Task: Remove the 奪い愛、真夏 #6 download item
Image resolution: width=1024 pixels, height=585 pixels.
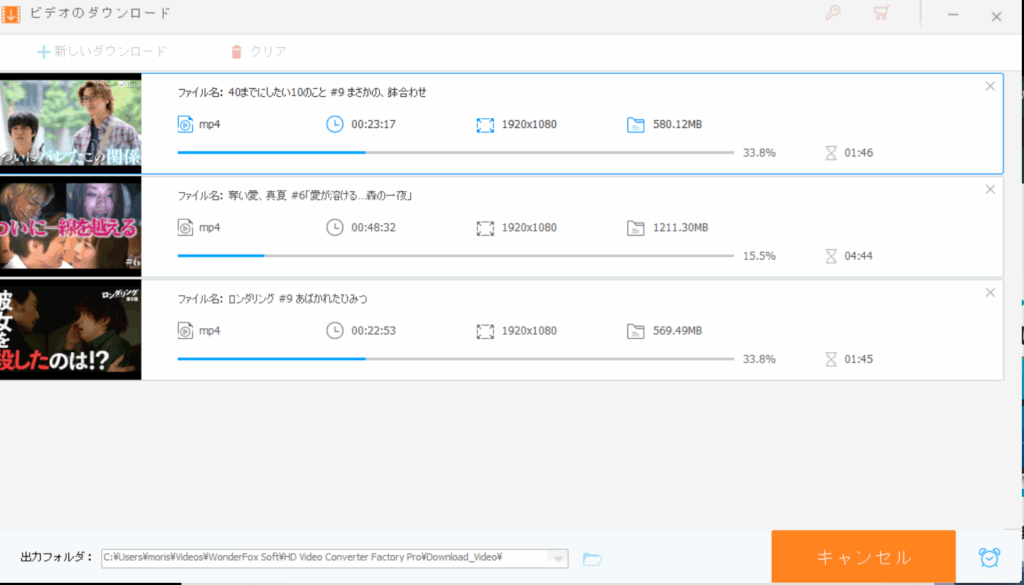Action: pos(990,189)
